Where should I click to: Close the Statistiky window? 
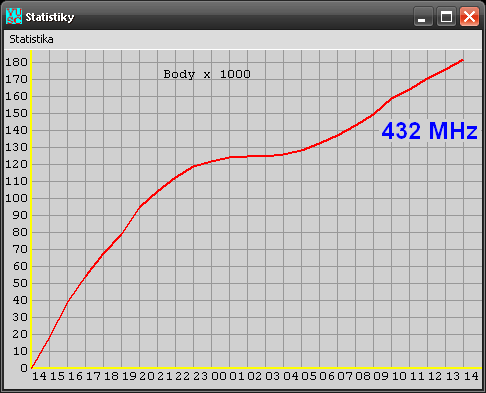click(x=469, y=16)
